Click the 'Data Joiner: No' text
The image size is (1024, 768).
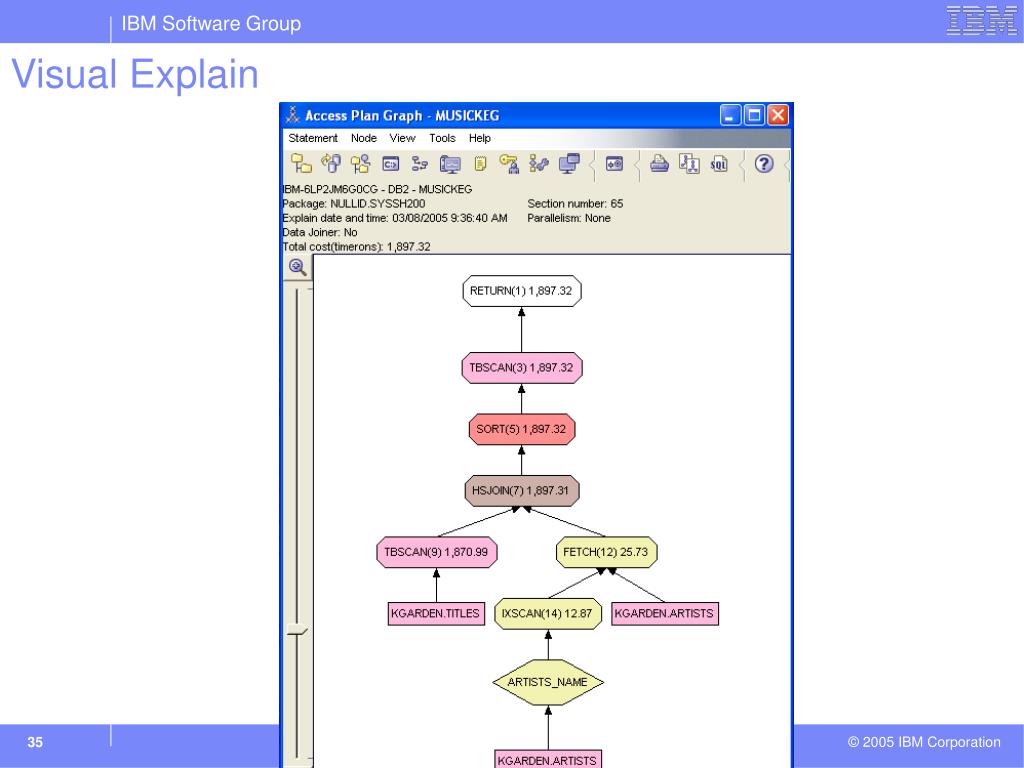320,232
